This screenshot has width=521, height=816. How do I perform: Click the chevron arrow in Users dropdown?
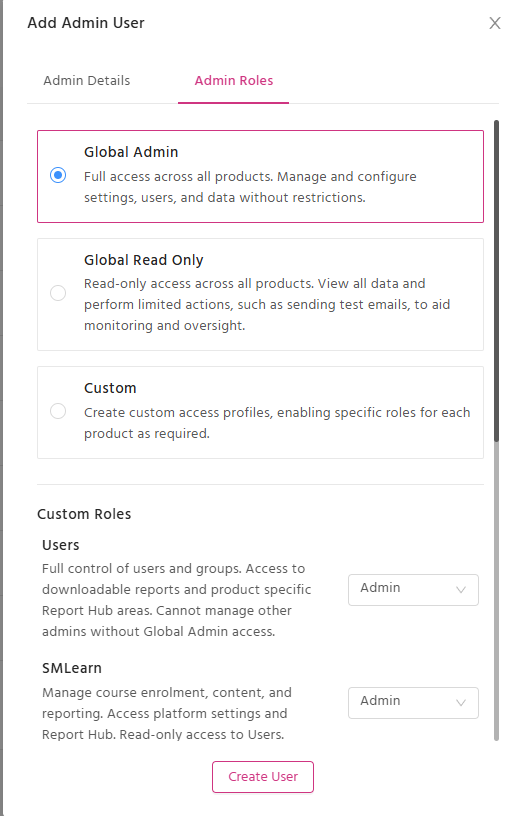click(x=461, y=590)
